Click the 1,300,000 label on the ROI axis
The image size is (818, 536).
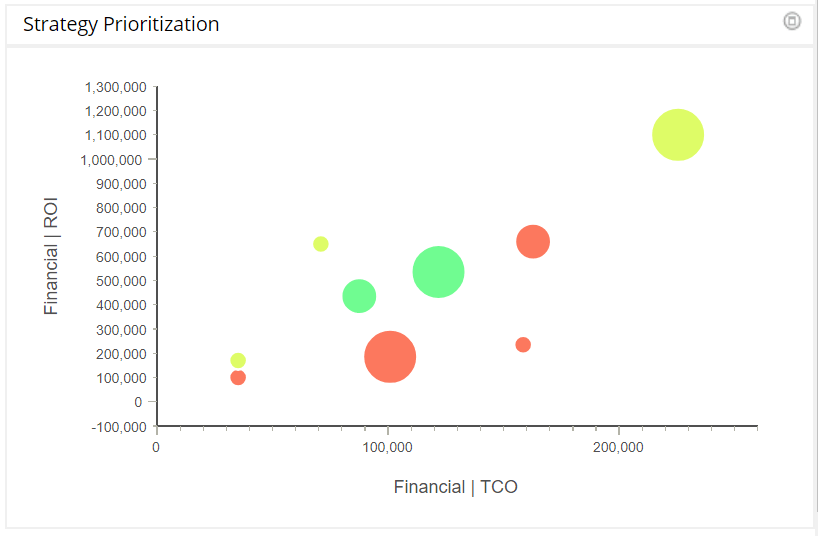tap(115, 87)
